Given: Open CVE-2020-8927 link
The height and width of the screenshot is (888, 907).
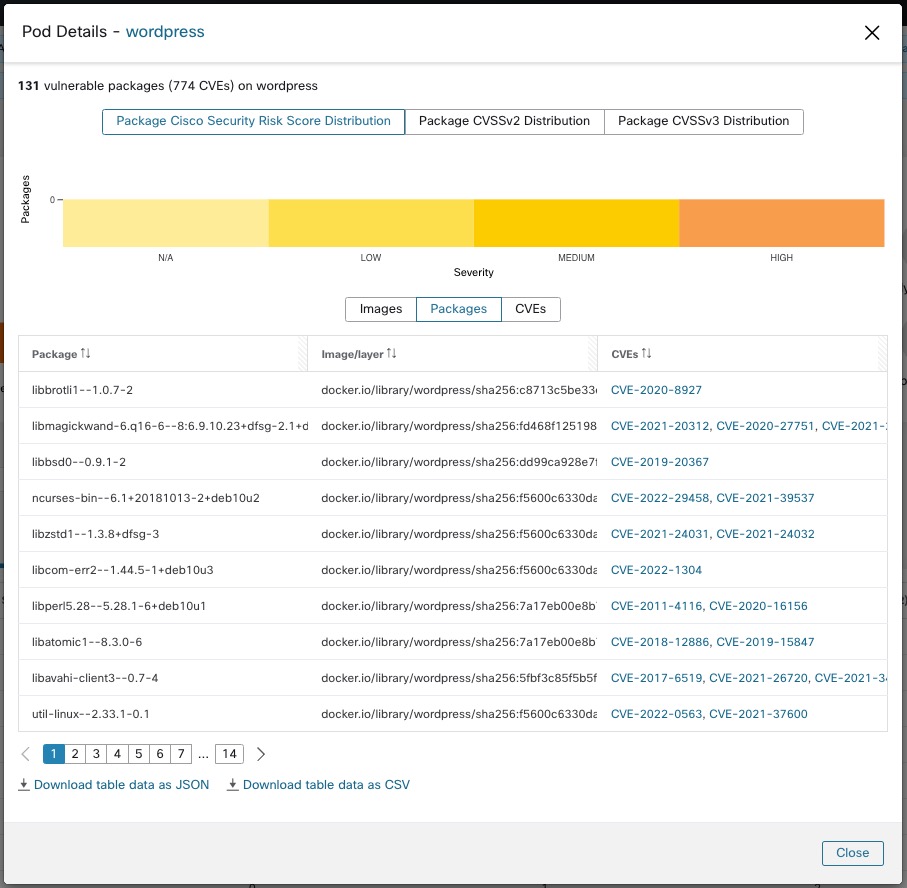Looking at the screenshot, I should click(656, 390).
